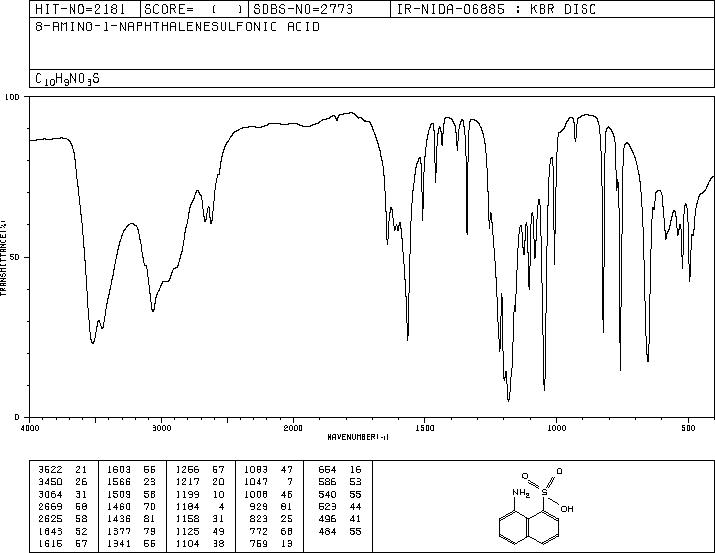Click peak table entry "3450"
Viewport: 715px width, 553px height.
coord(51,482)
